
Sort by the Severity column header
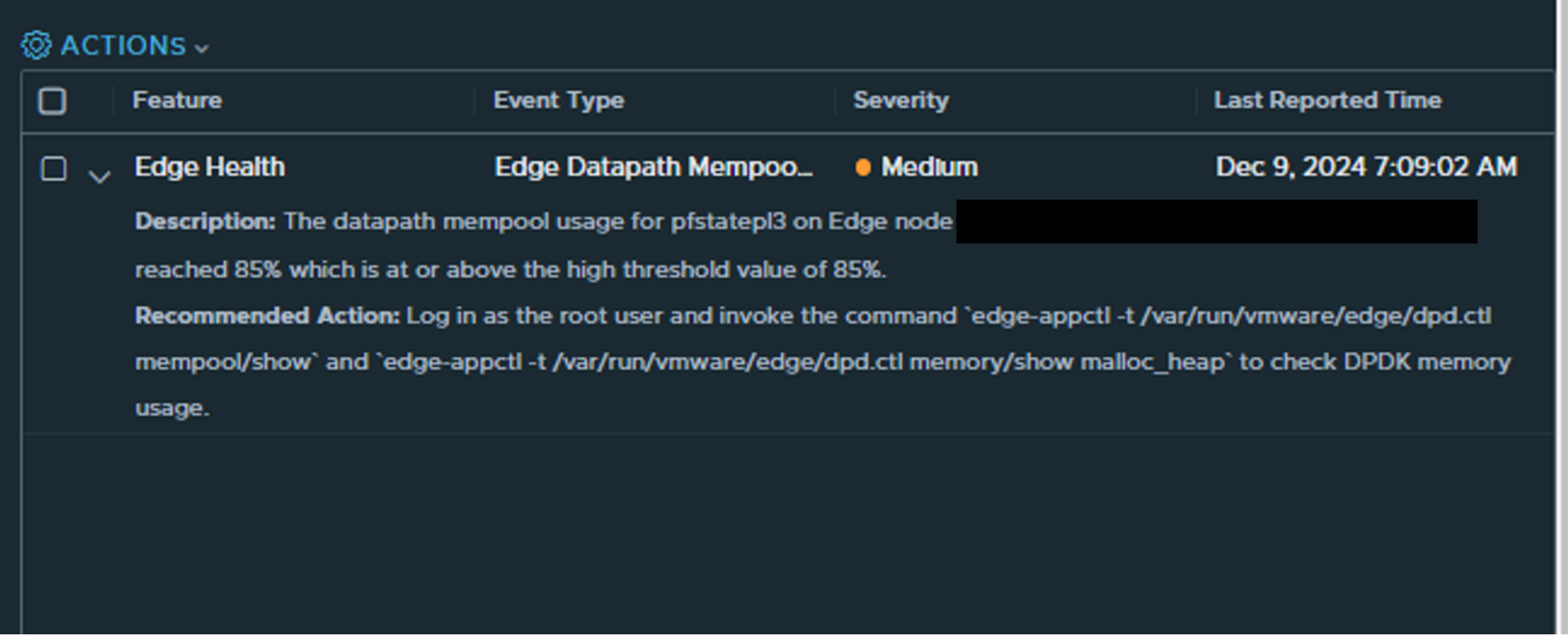902,100
